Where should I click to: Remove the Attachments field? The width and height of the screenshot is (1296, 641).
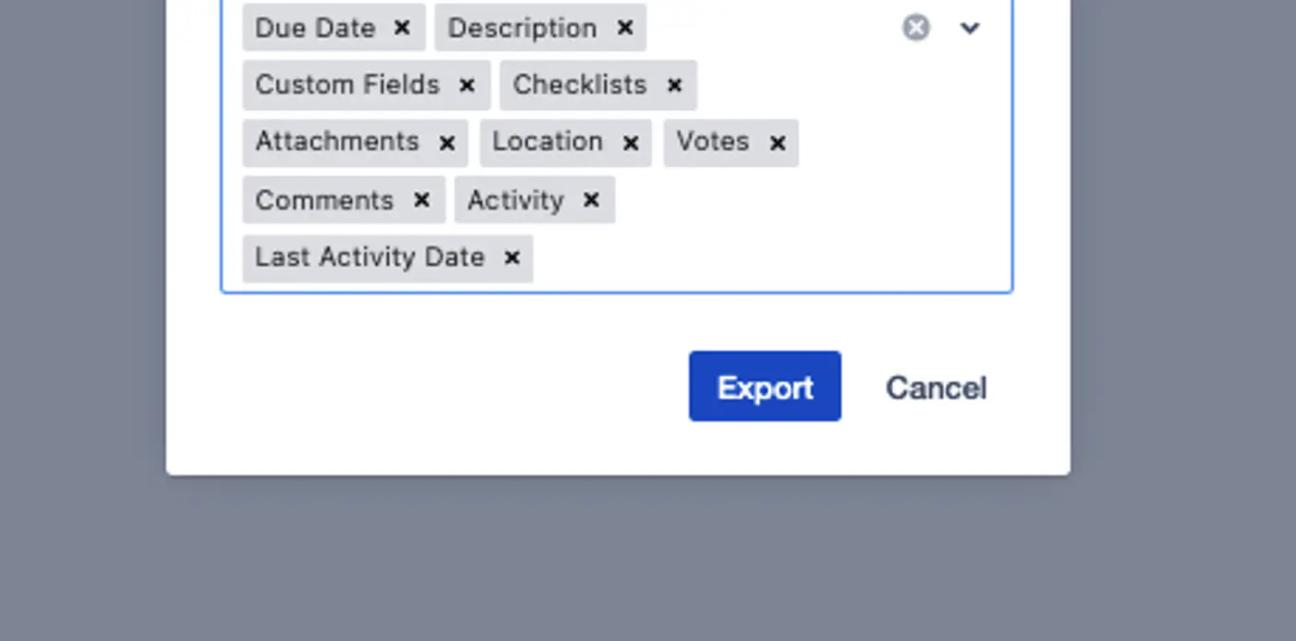click(446, 142)
